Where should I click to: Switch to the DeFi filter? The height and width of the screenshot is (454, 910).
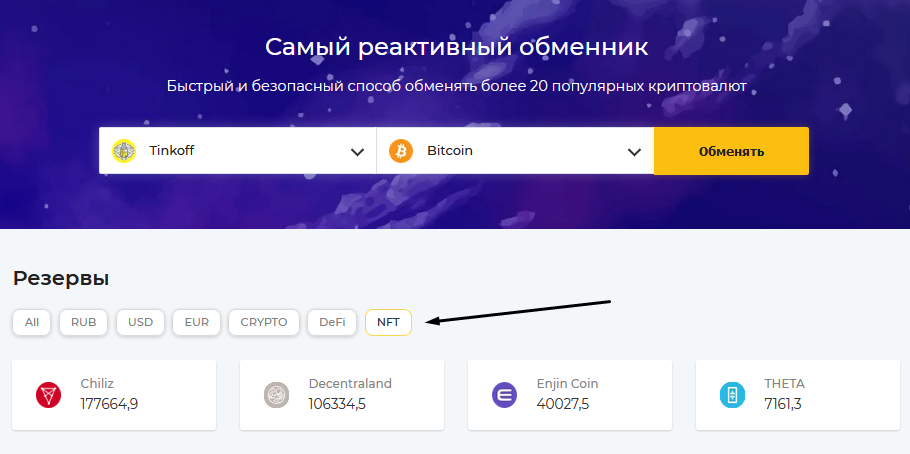(333, 322)
